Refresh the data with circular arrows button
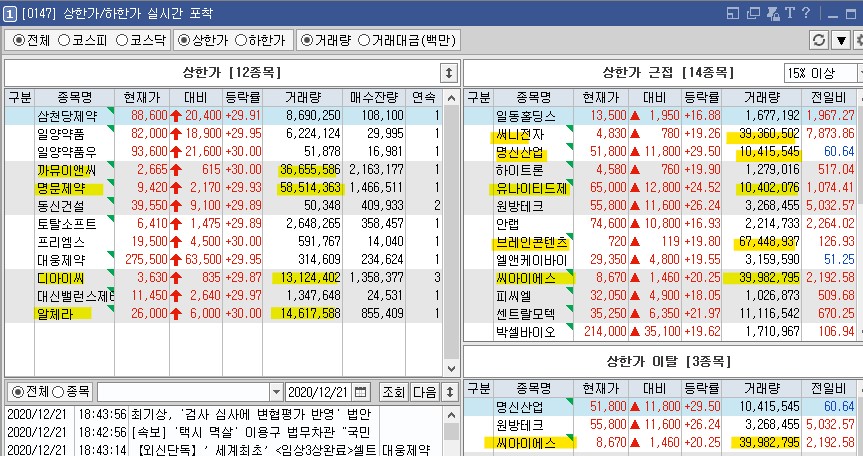This screenshot has width=863, height=456. point(819,40)
